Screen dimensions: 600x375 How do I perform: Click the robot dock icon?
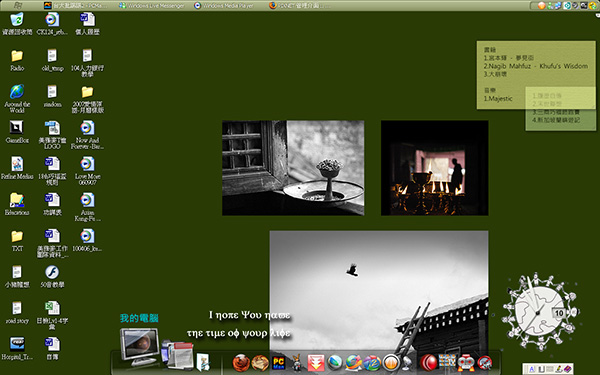[466, 362]
